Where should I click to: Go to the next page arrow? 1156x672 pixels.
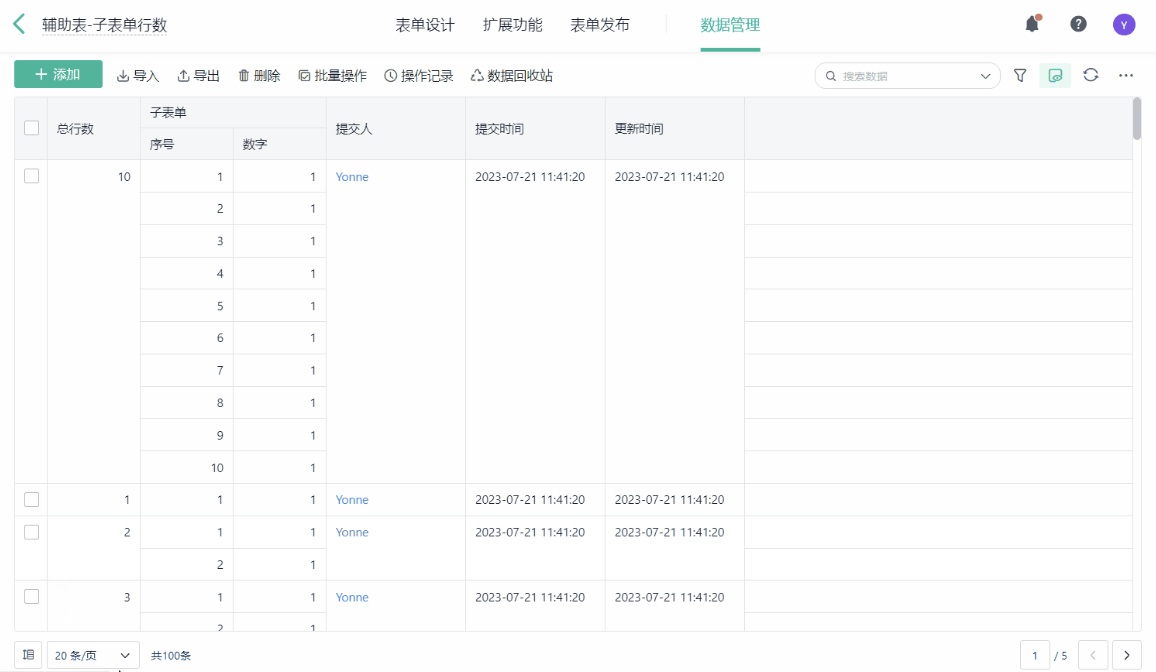click(1126, 655)
